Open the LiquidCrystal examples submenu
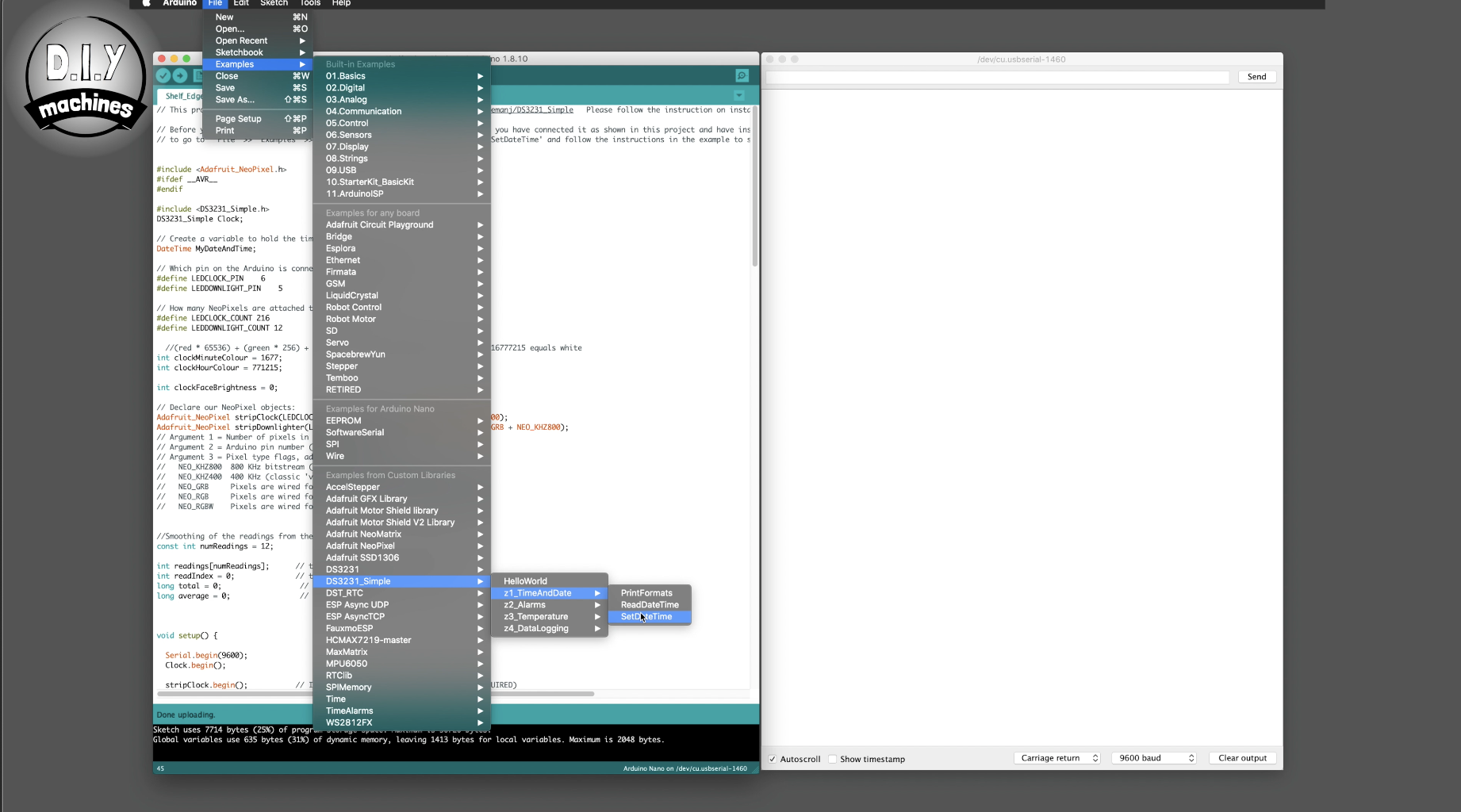 click(402, 296)
